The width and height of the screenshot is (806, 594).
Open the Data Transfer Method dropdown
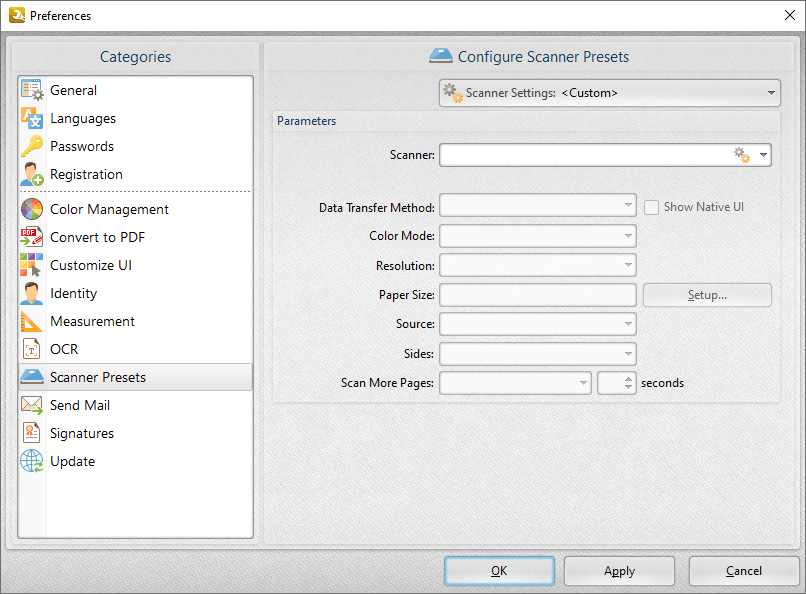pos(538,206)
